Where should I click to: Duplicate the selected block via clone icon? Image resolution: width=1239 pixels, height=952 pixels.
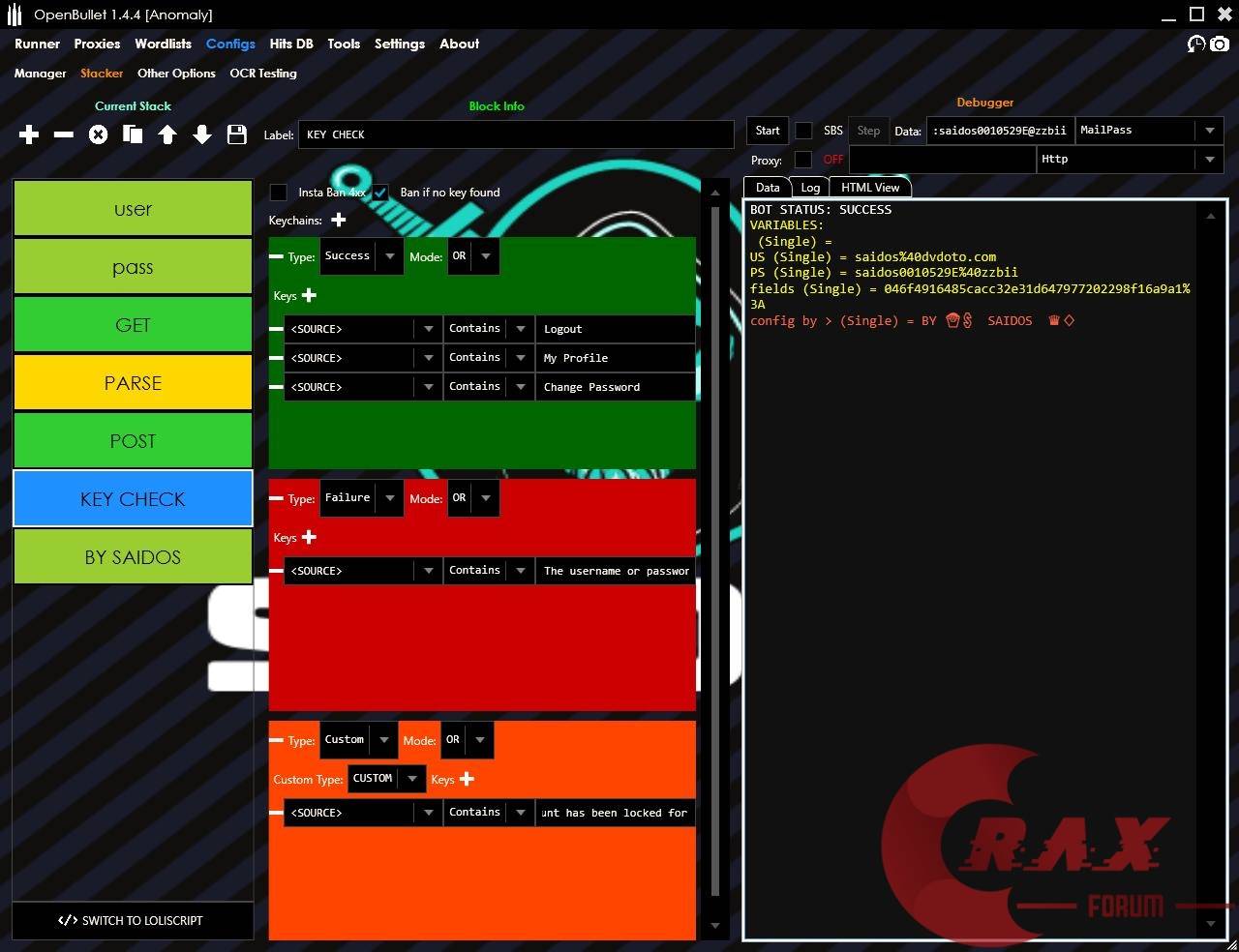(x=133, y=134)
